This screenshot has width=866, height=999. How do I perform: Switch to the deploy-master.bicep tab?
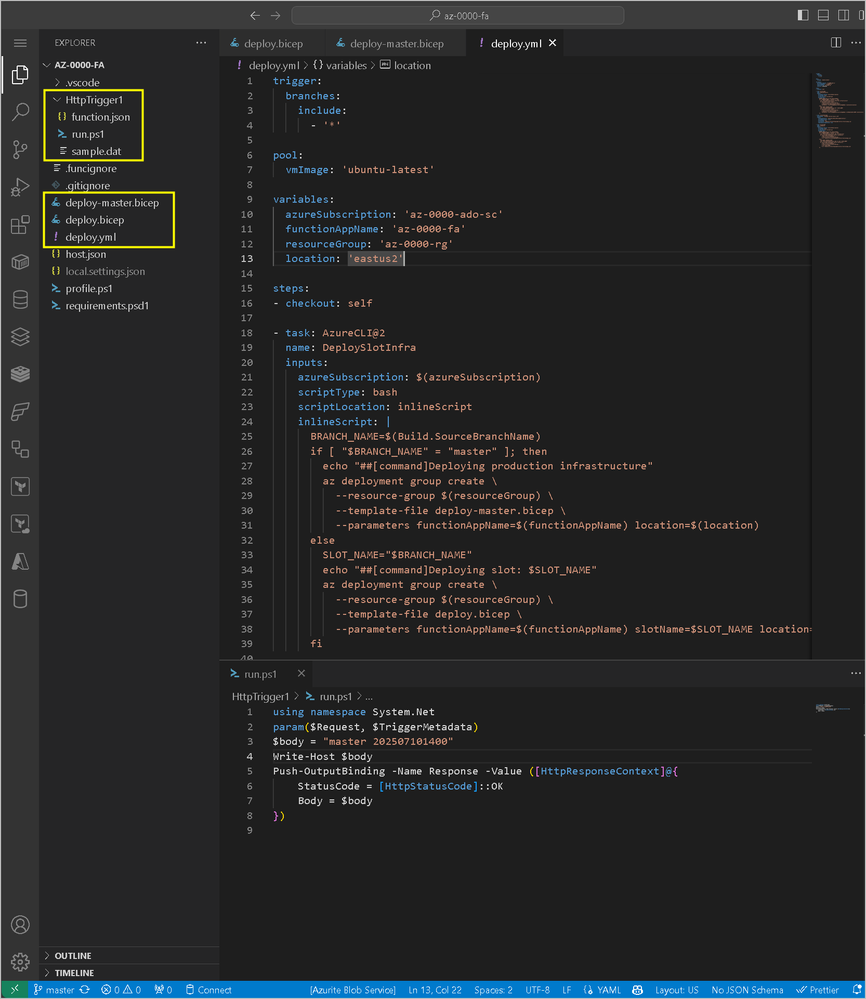tap(390, 43)
